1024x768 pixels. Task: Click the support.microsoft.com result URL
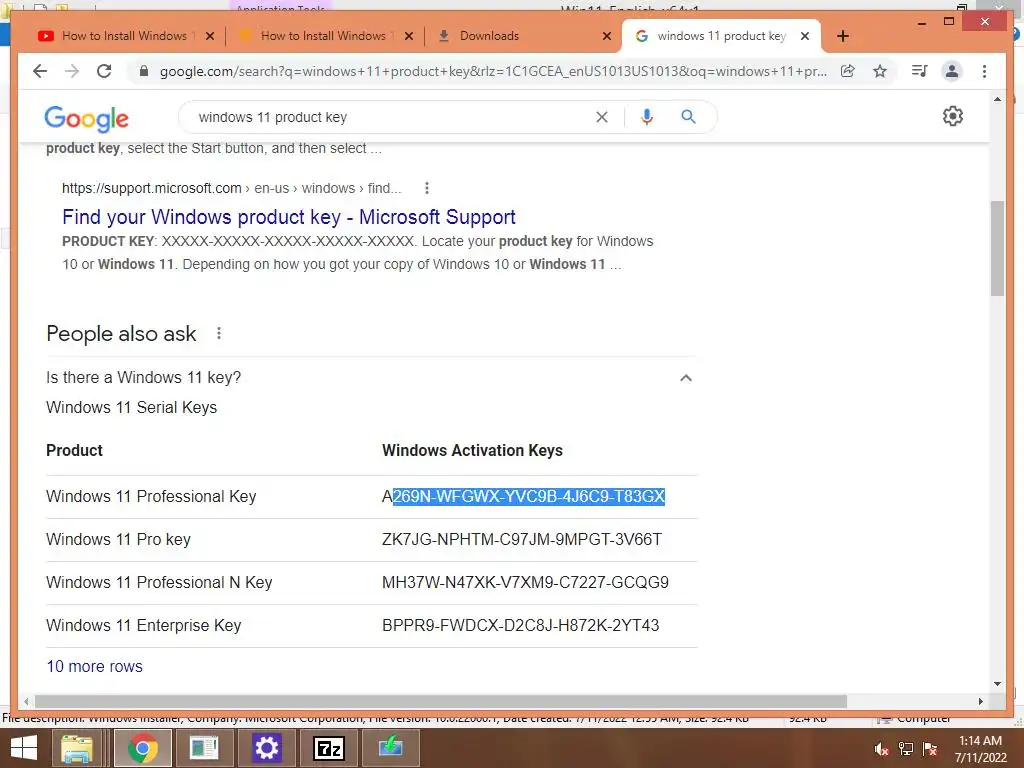[232, 188]
